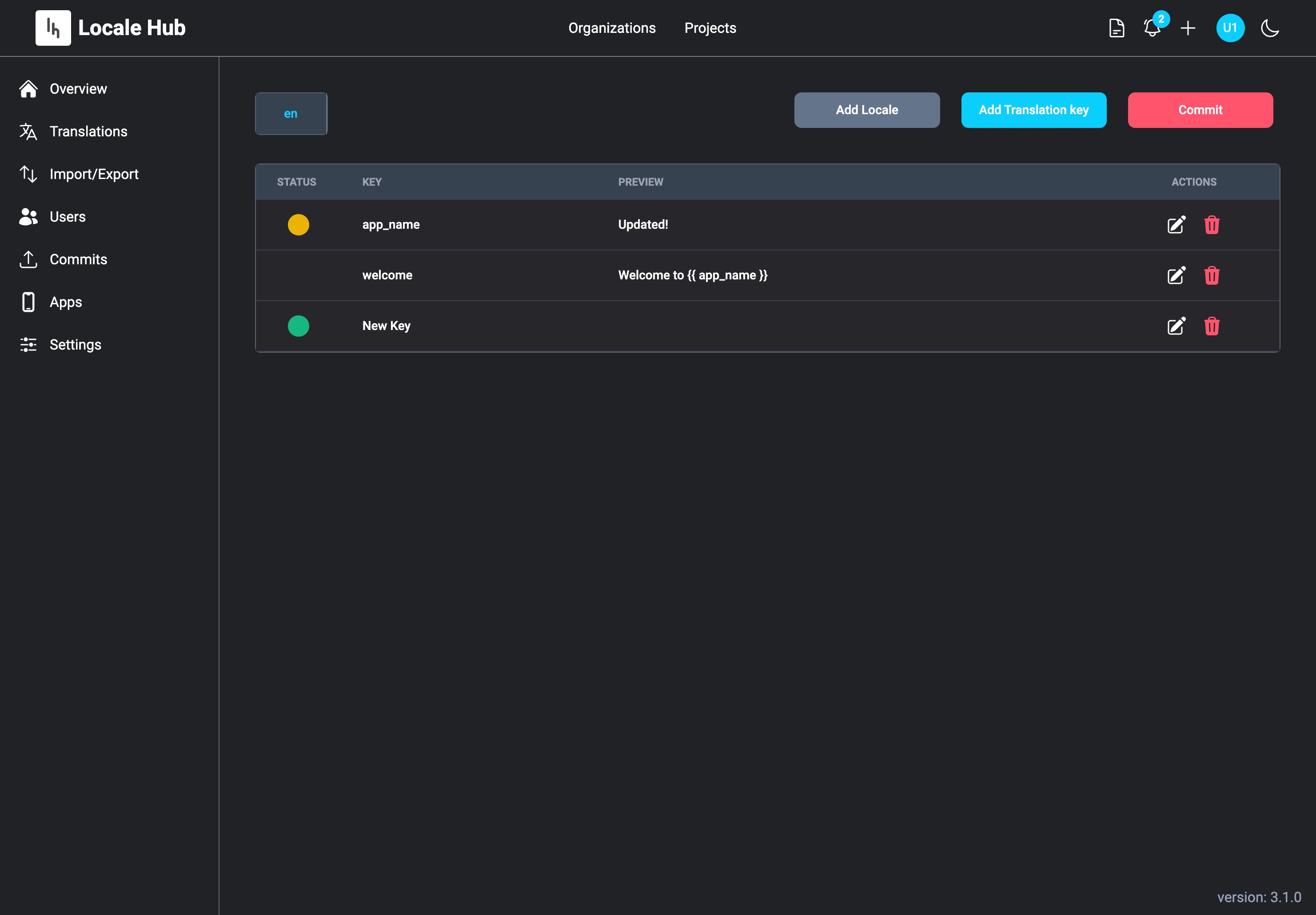Click the red Commit button

(1200, 110)
